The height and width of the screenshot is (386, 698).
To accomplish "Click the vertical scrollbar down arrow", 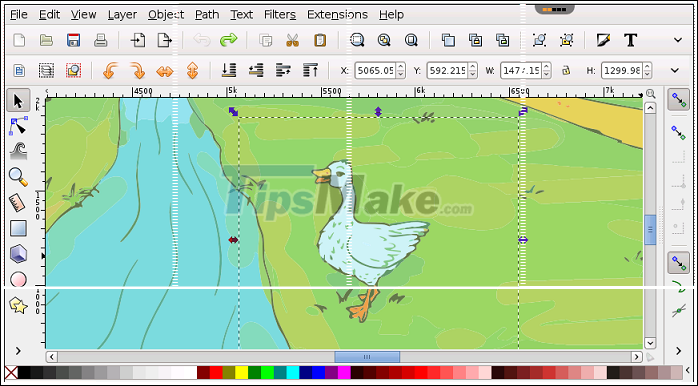I will pos(650,343).
